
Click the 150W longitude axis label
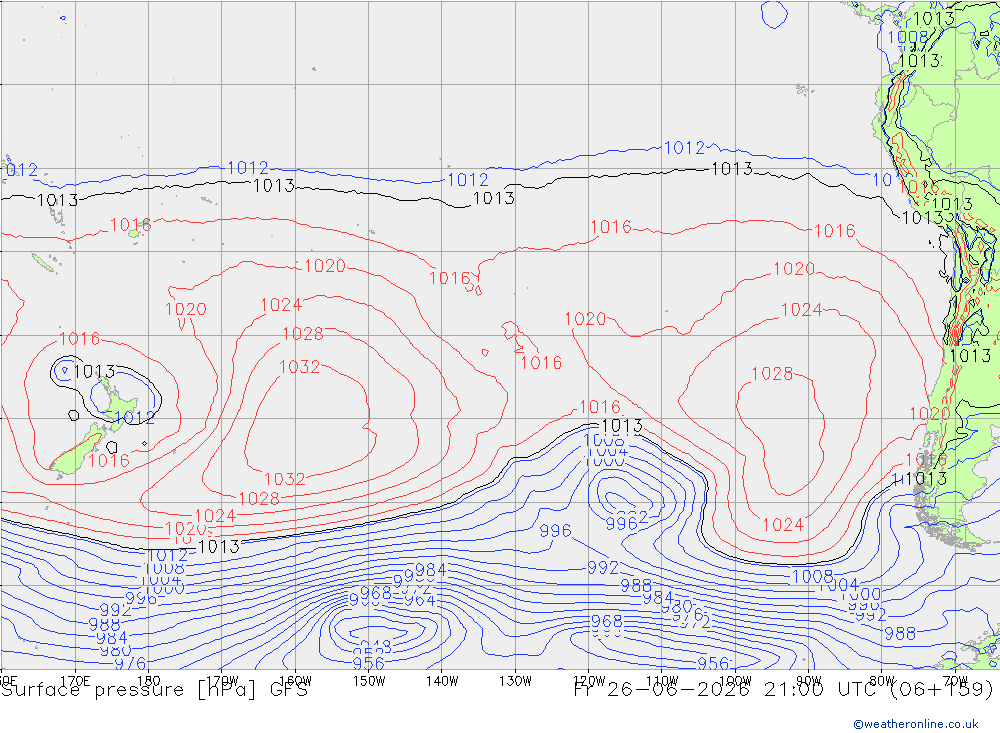pyautogui.click(x=369, y=681)
